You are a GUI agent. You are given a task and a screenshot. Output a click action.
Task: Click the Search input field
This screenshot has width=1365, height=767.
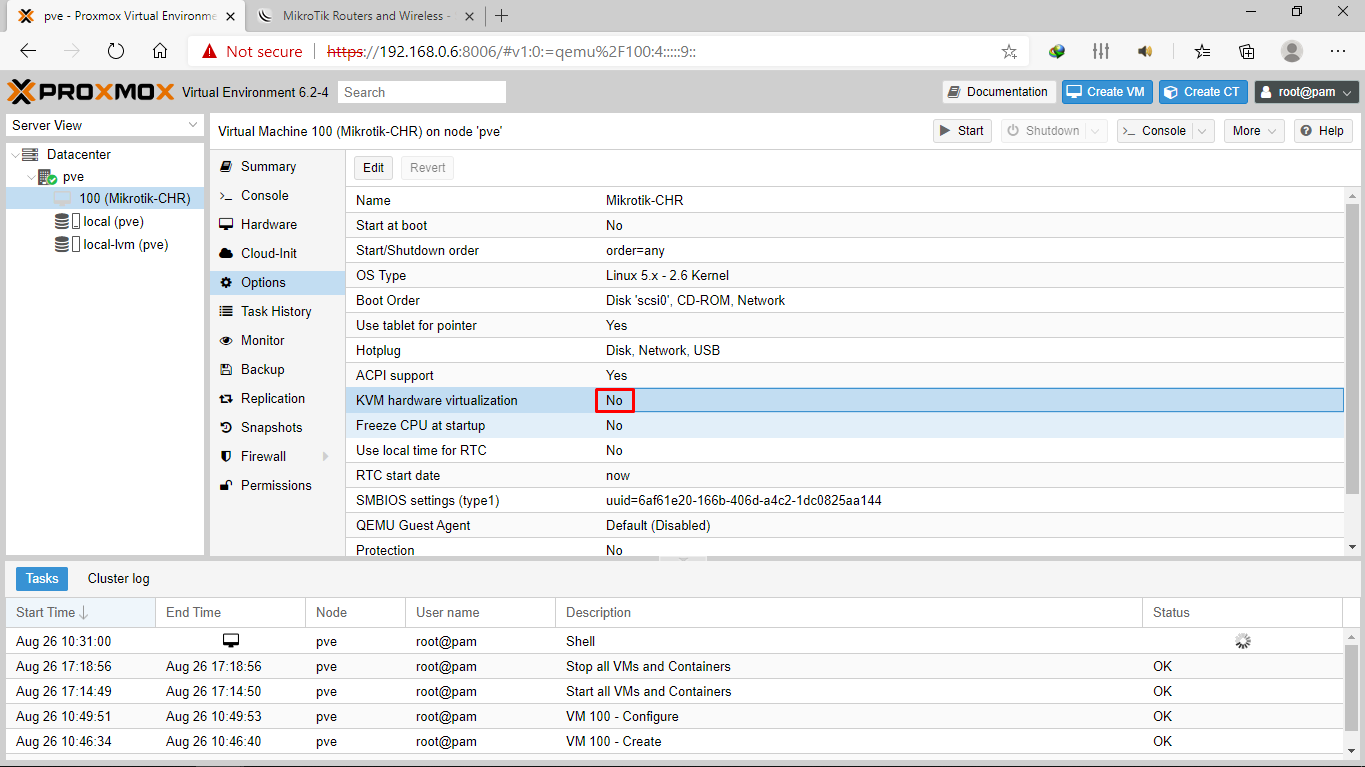(x=421, y=91)
